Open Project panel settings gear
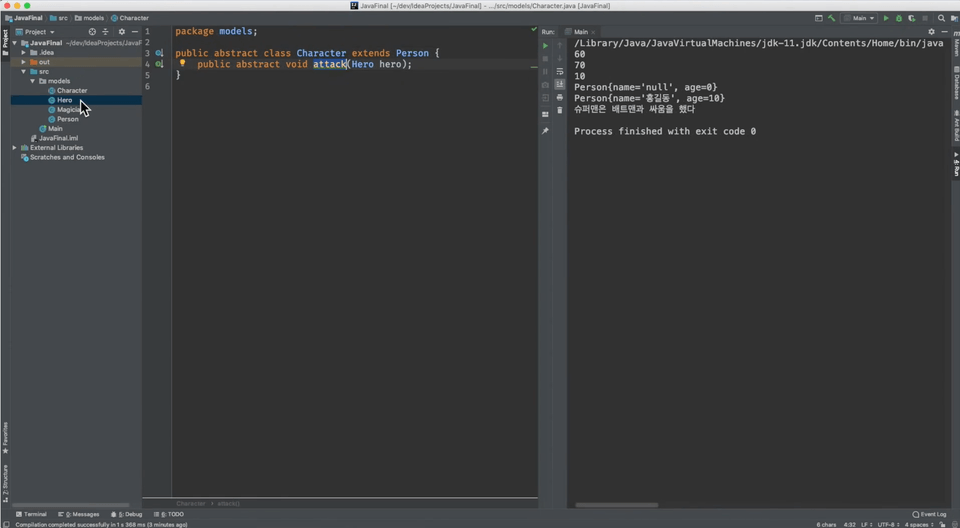The height and width of the screenshot is (528, 960). [x=121, y=32]
